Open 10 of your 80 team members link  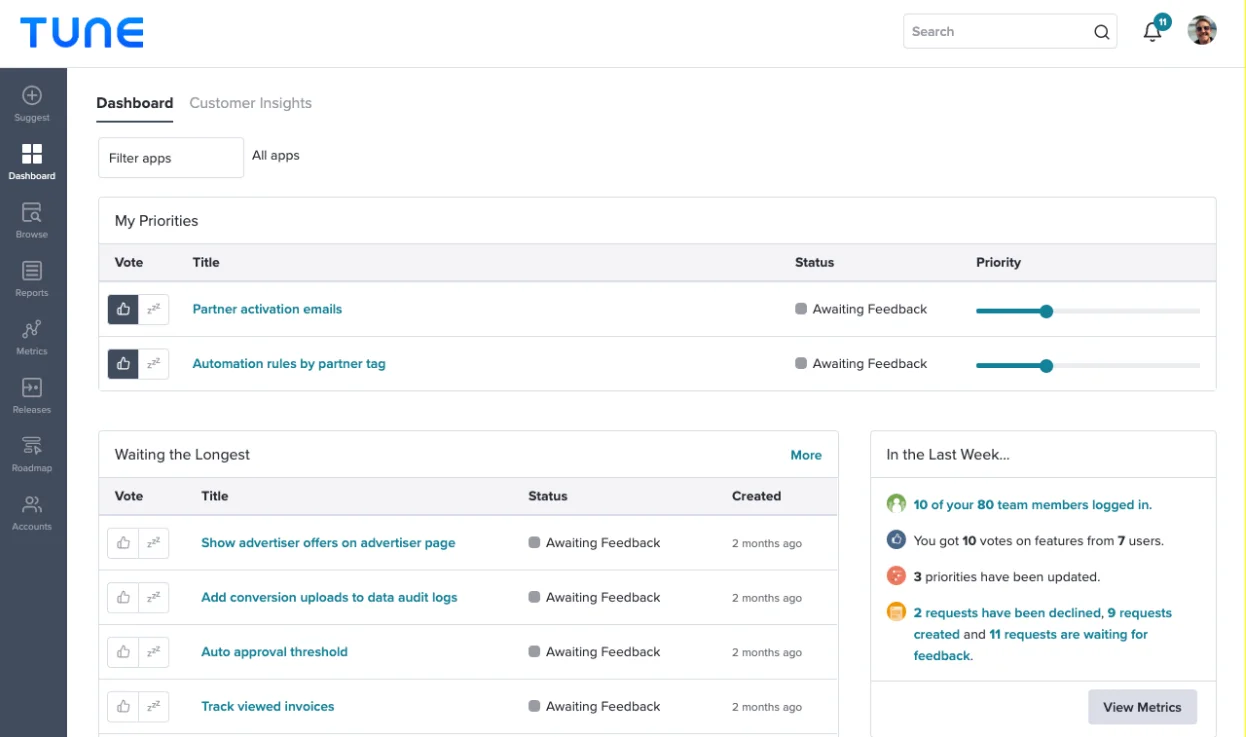1032,505
